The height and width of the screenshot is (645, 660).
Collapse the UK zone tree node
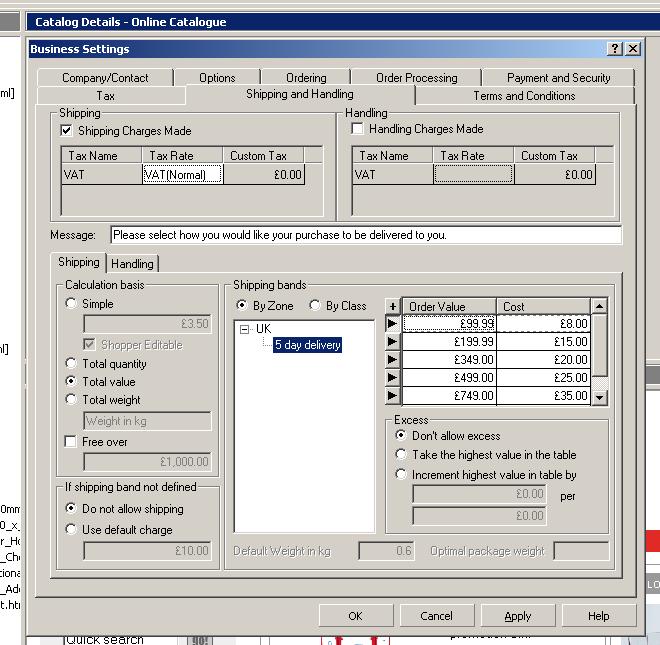click(x=245, y=329)
